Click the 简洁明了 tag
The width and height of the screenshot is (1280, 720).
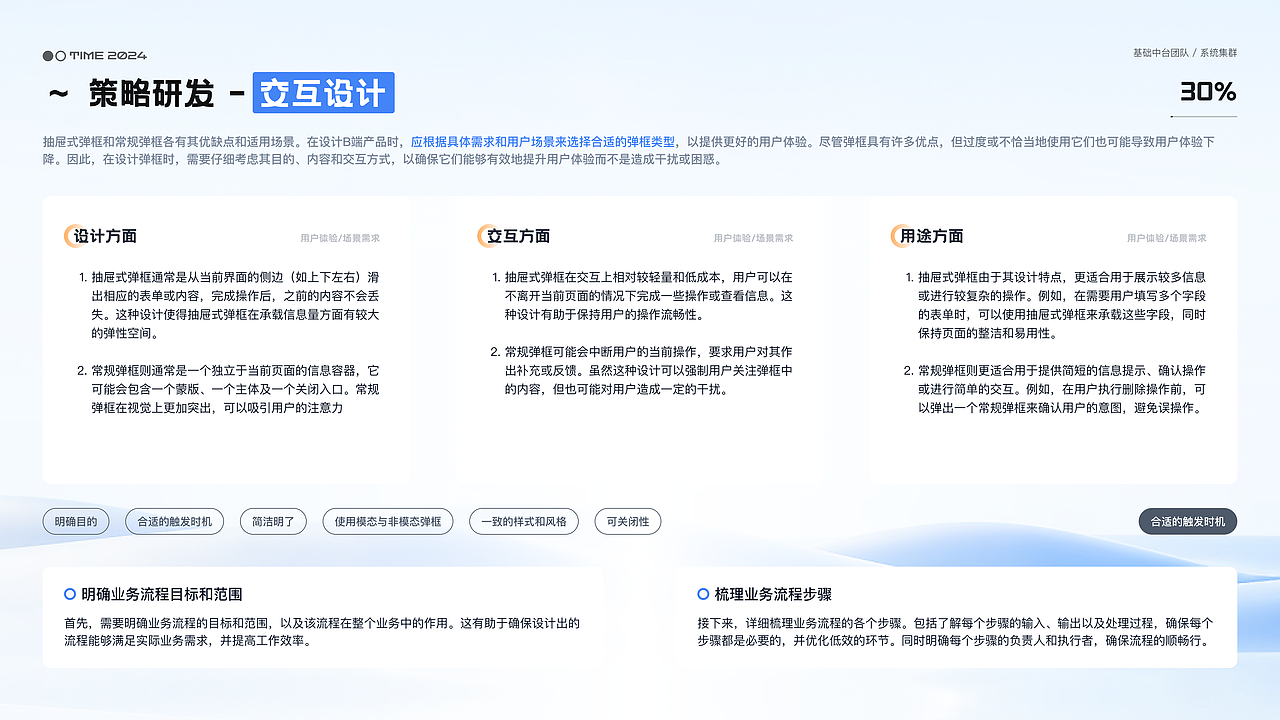(x=273, y=521)
